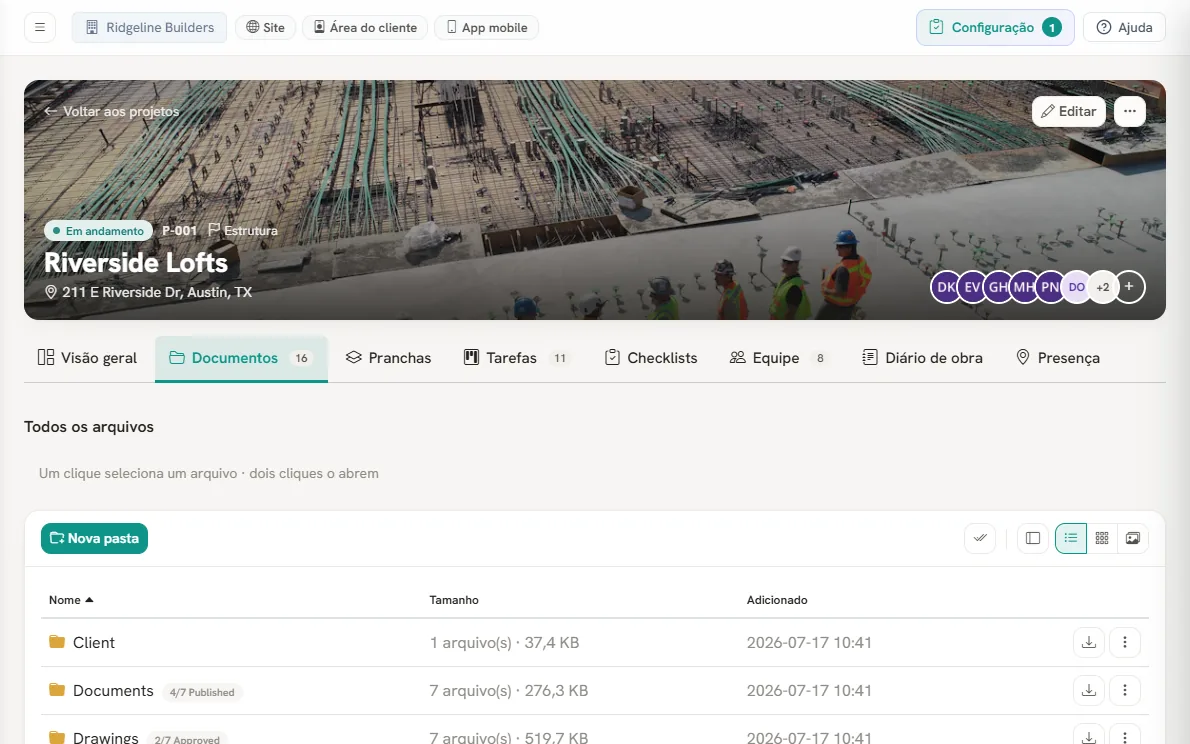The height and width of the screenshot is (744, 1190).
Task: Go back via Voltar aos projetos
Action: click(x=112, y=111)
